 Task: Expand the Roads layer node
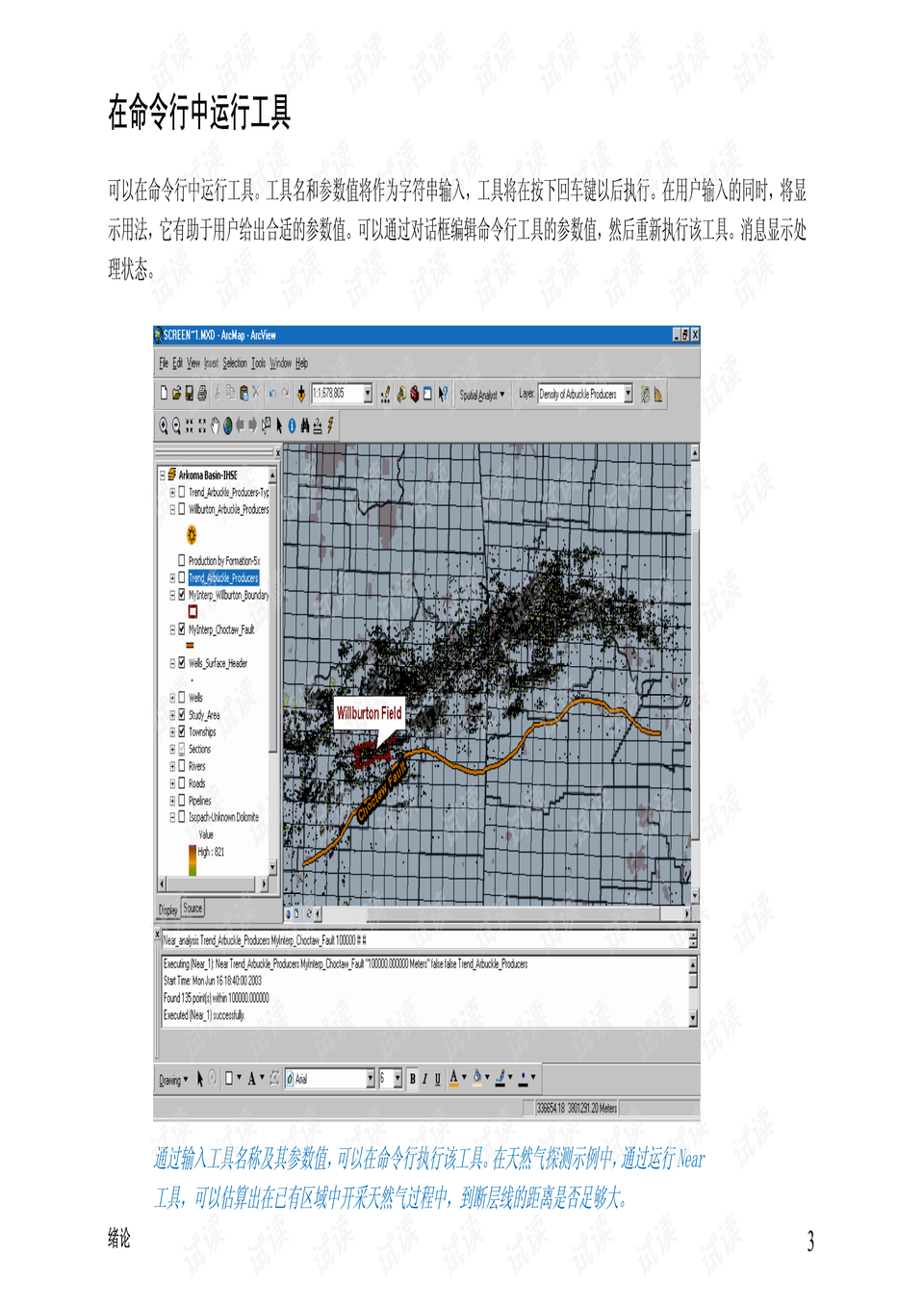click(x=172, y=783)
